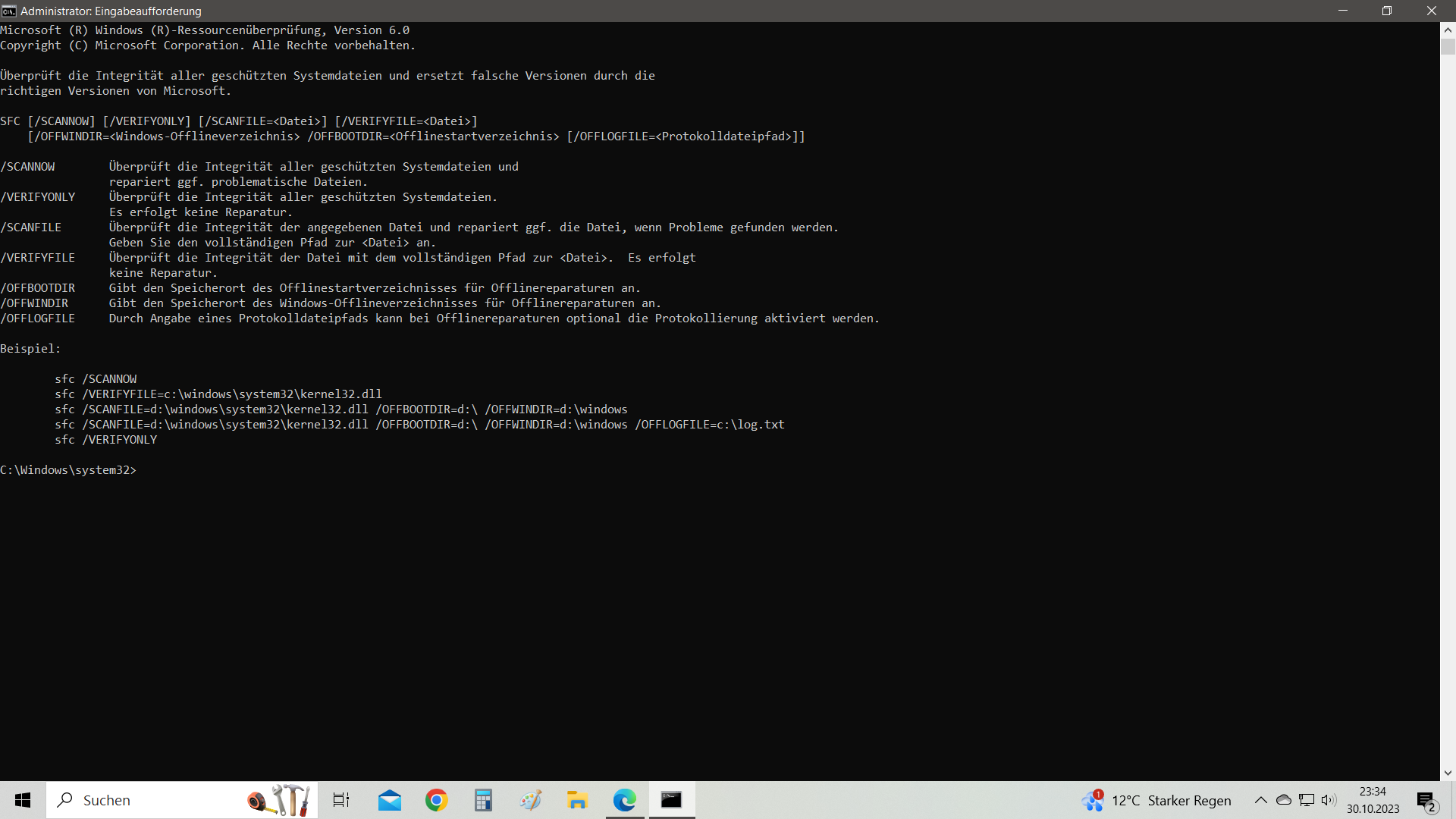Launch the Paint app from the taskbar
The width and height of the screenshot is (1456, 819).
[x=531, y=800]
